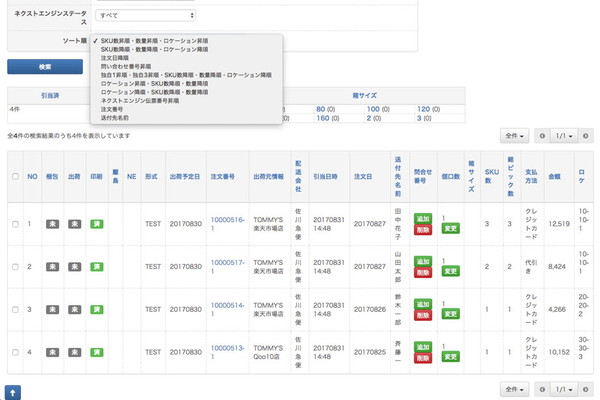Sort by 引当日時 column header
Image resolution: width=600 pixels, height=400 pixels.
pos(325,176)
